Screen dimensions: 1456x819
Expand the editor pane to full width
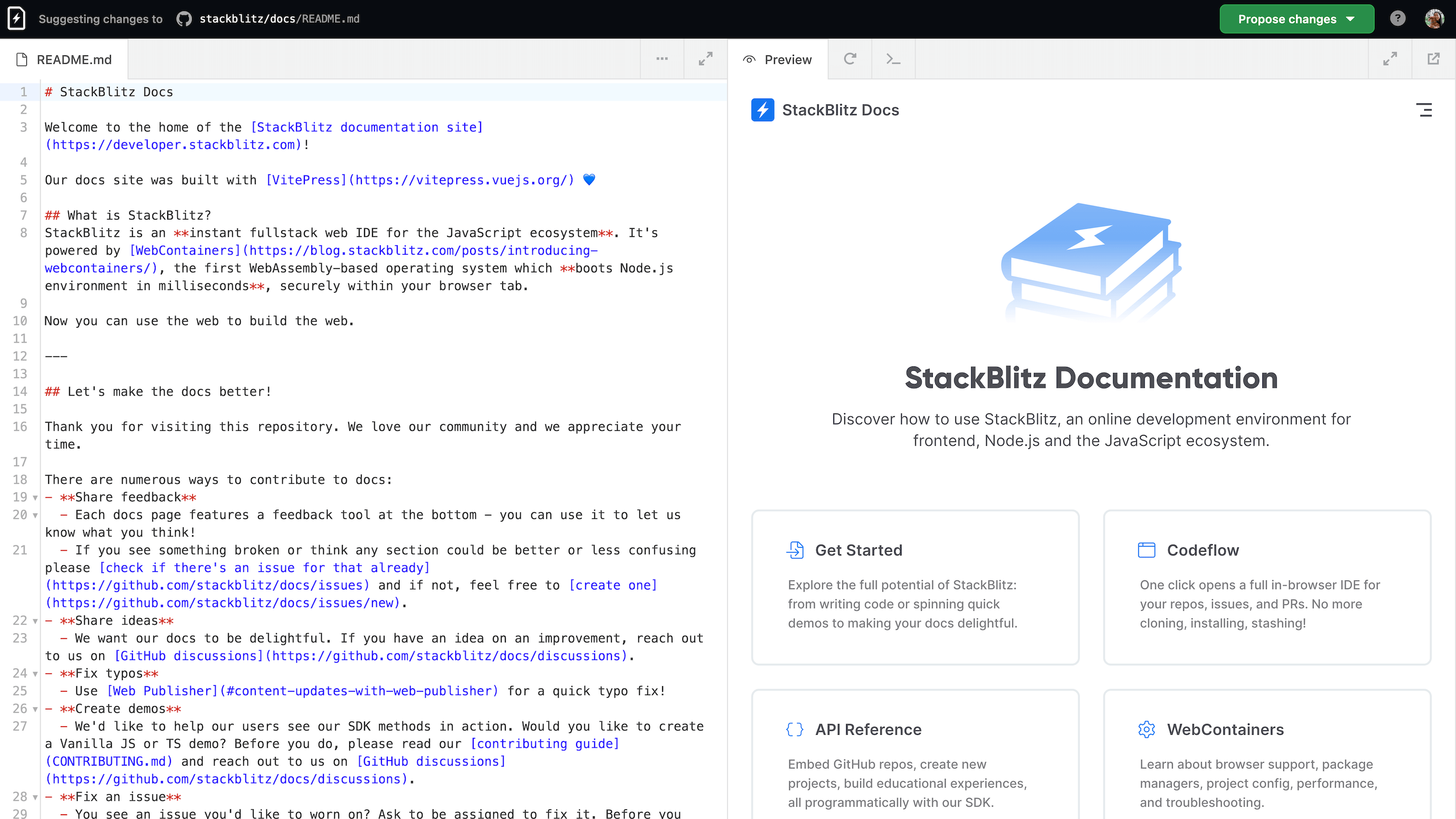pyautogui.click(x=705, y=59)
